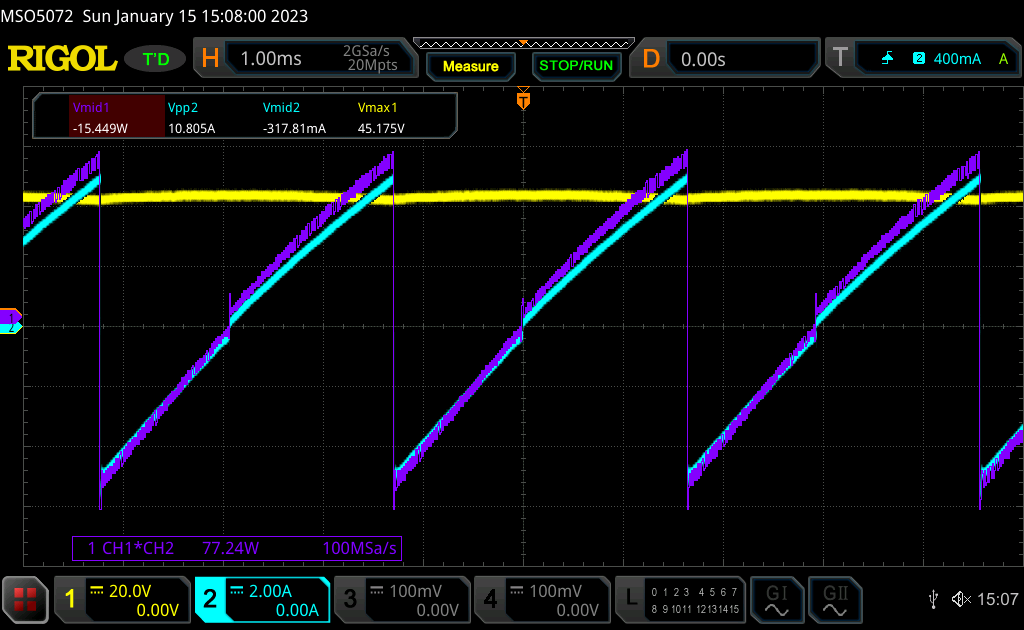Enable channel 4 at 100mV
Image resolution: width=1024 pixels, height=630 pixels.
click(x=542, y=599)
